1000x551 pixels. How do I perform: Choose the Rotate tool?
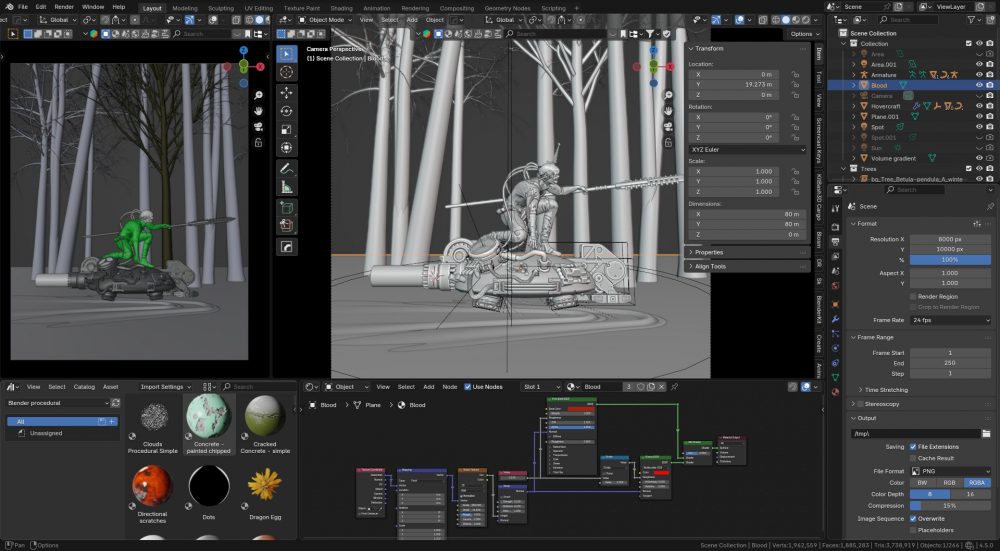tap(286, 112)
